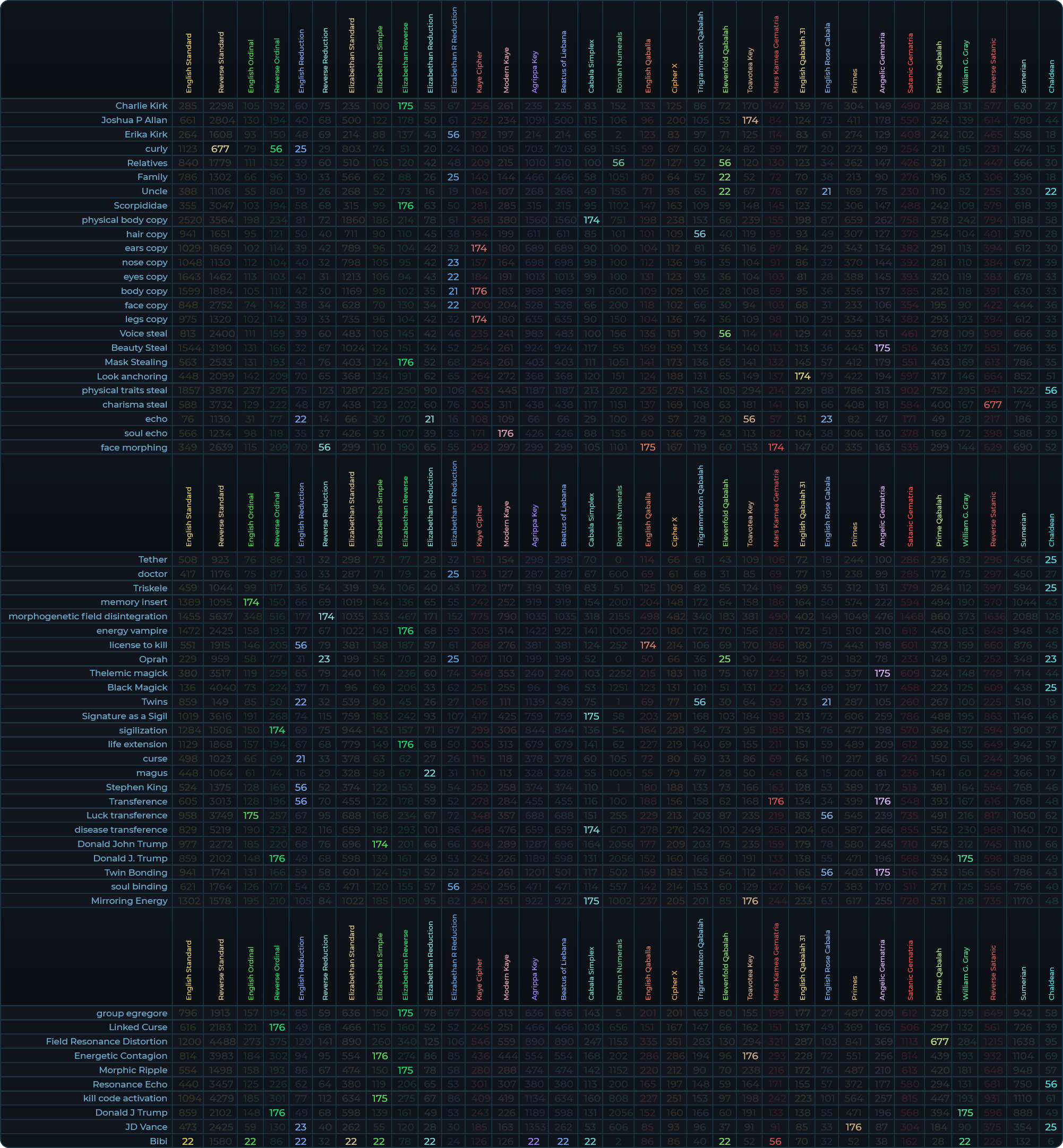Click Primes header in bottom header row
Image resolution: width=1063 pixels, height=1148 pixels.
pos(854,988)
